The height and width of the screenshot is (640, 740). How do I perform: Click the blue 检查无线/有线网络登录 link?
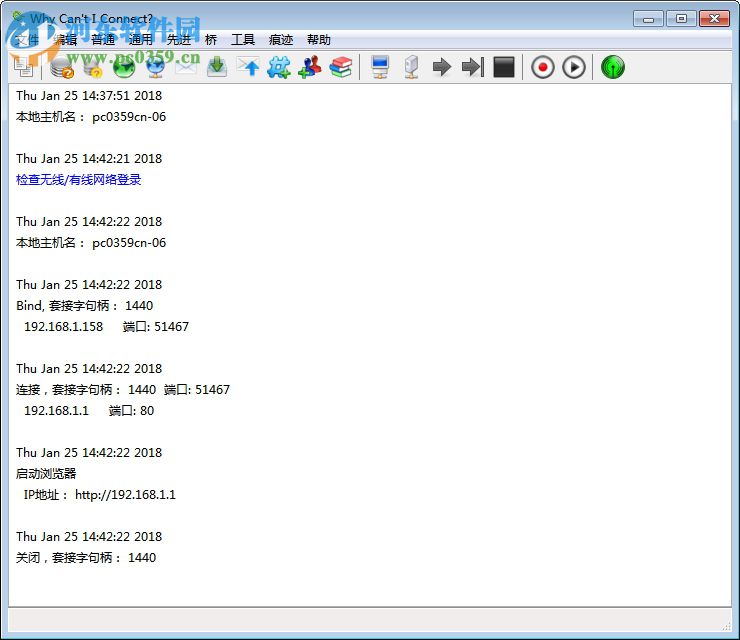[x=78, y=180]
